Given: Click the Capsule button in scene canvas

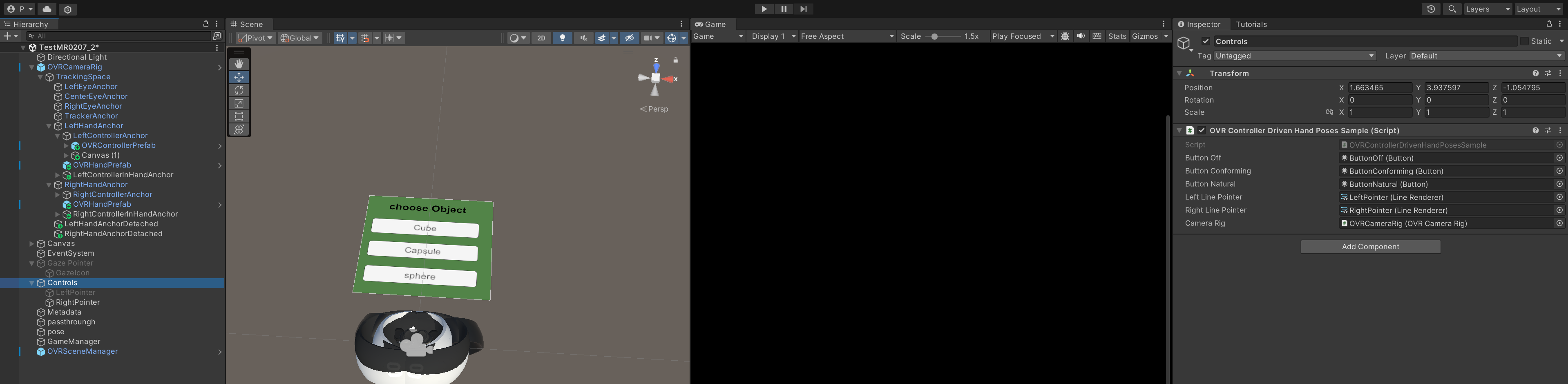Looking at the screenshot, I should (x=423, y=251).
